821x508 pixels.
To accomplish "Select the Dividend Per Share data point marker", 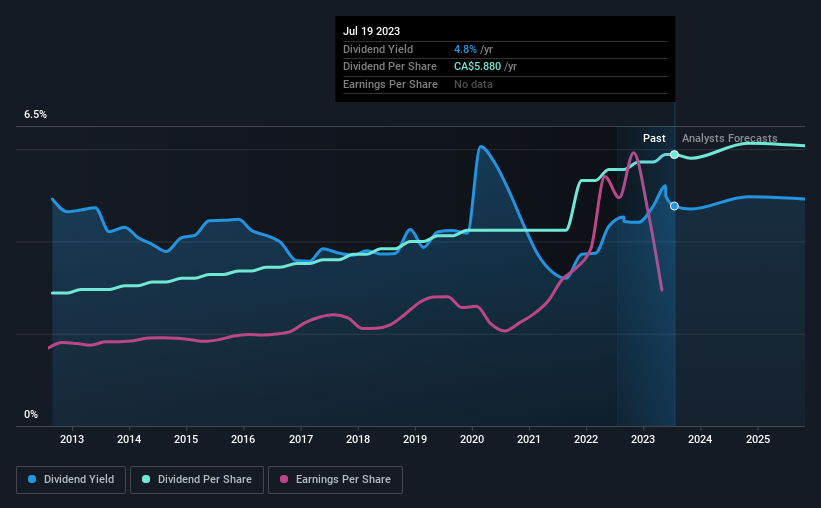I will click(674, 154).
